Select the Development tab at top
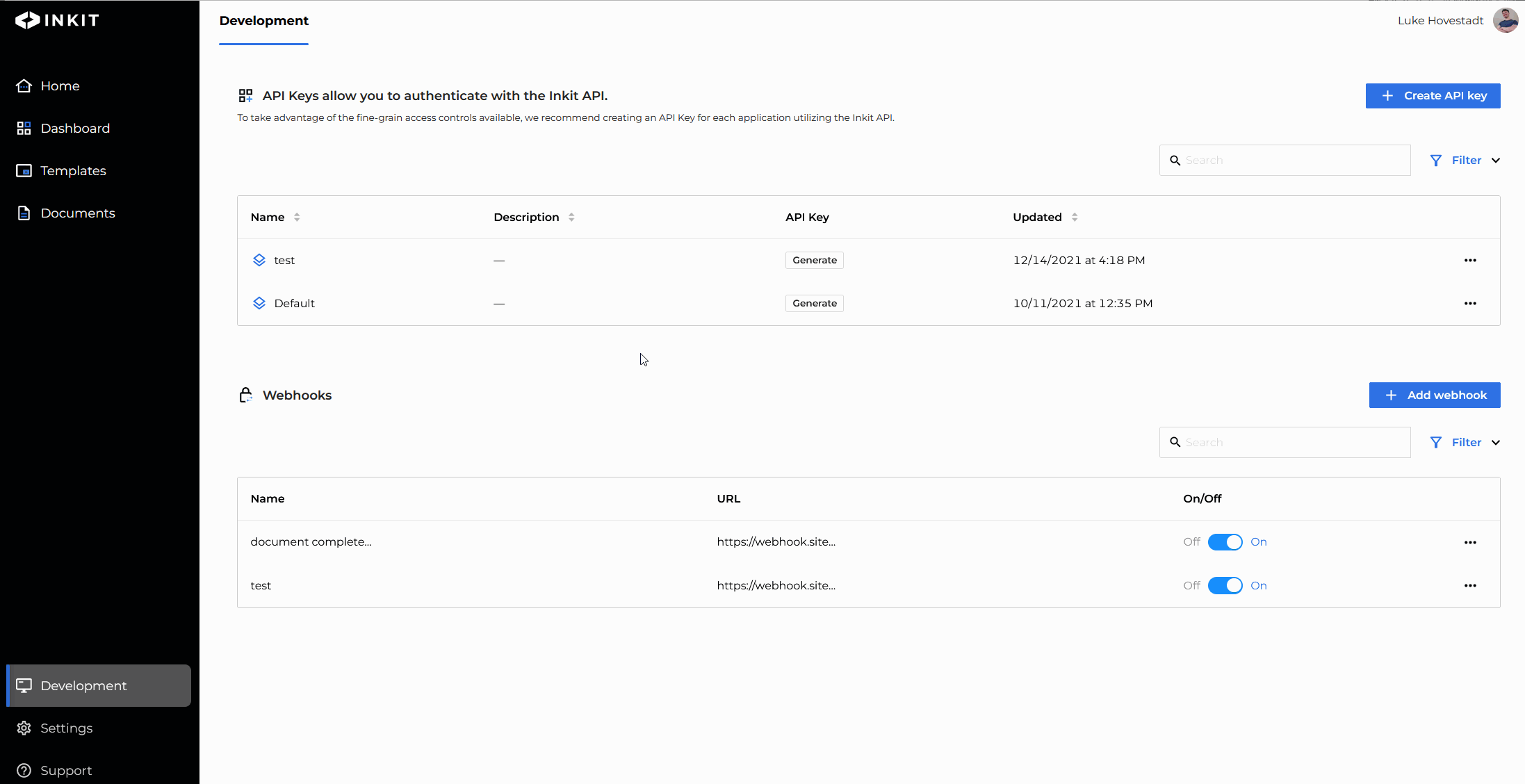The width and height of the screenshot is (1525, 784). pyautogui.click(x=263, y=21)
